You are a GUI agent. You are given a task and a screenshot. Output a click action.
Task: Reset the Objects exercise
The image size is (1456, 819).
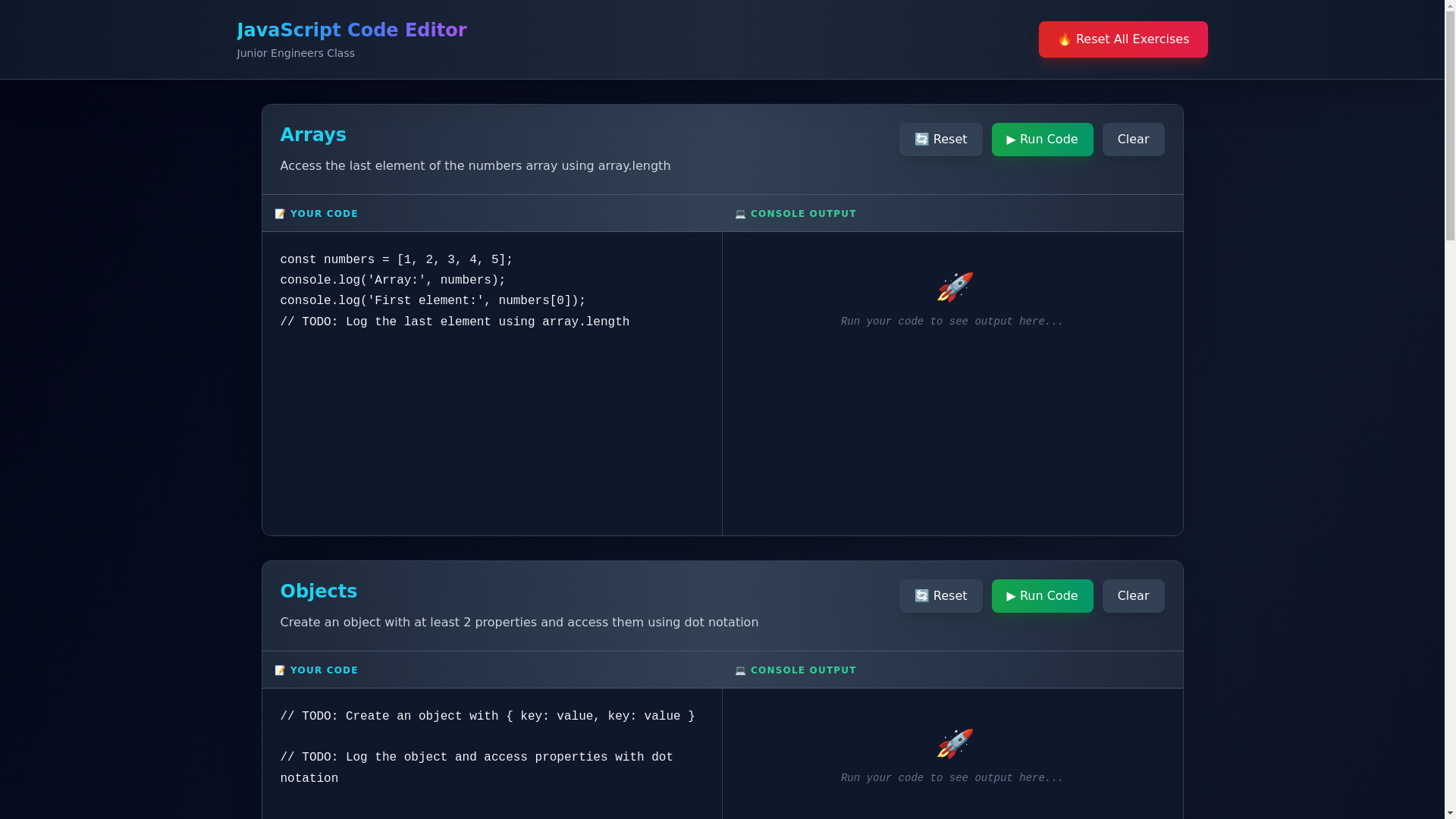coord(940,596)
